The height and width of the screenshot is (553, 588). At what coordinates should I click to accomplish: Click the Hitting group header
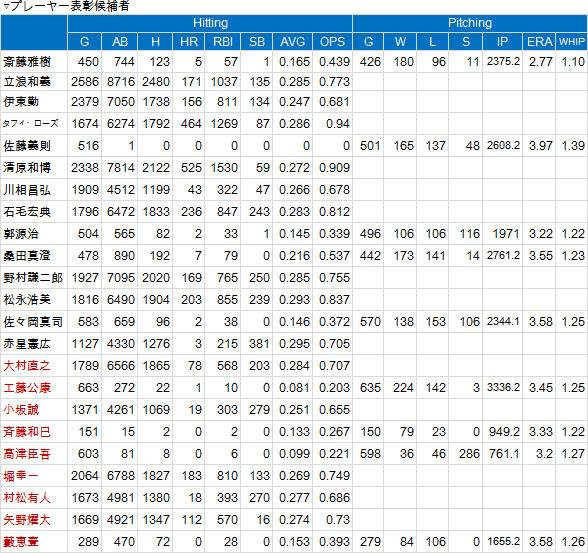tap(210, 23)
